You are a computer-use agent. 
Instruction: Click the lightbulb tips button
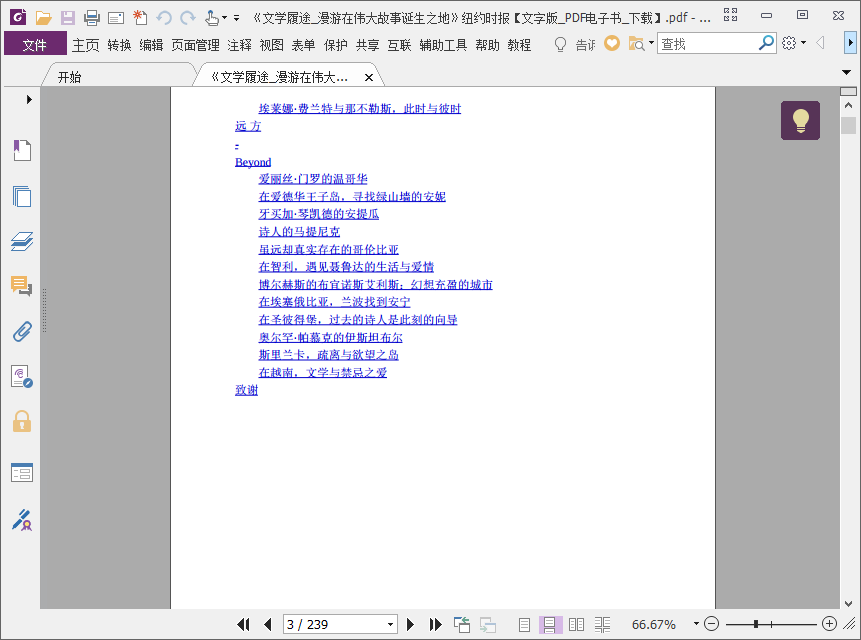pos(800,120)
